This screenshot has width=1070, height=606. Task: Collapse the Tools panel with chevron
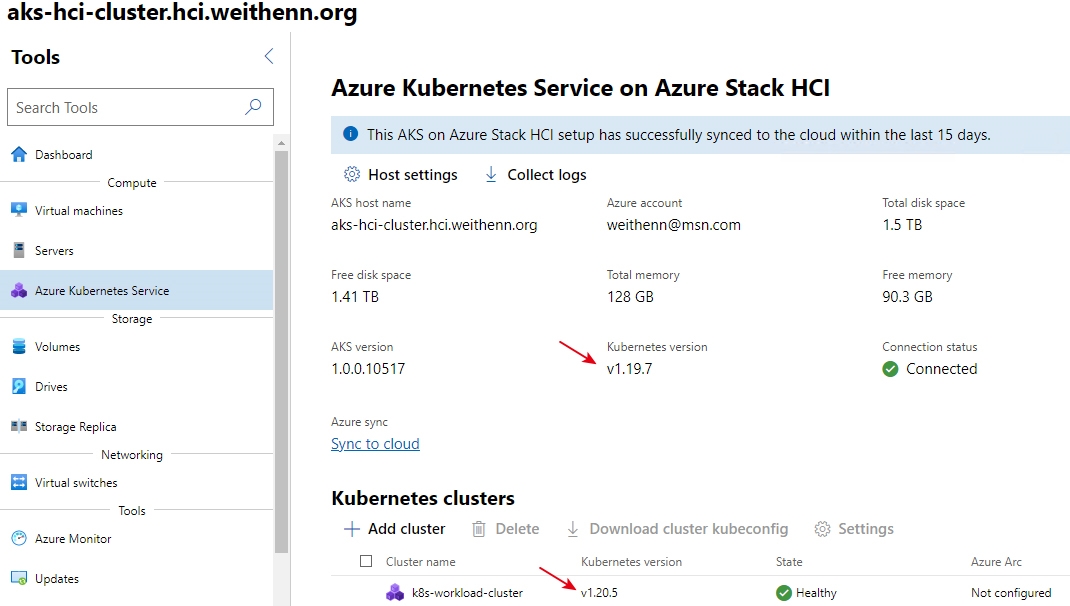pos(269,56)
